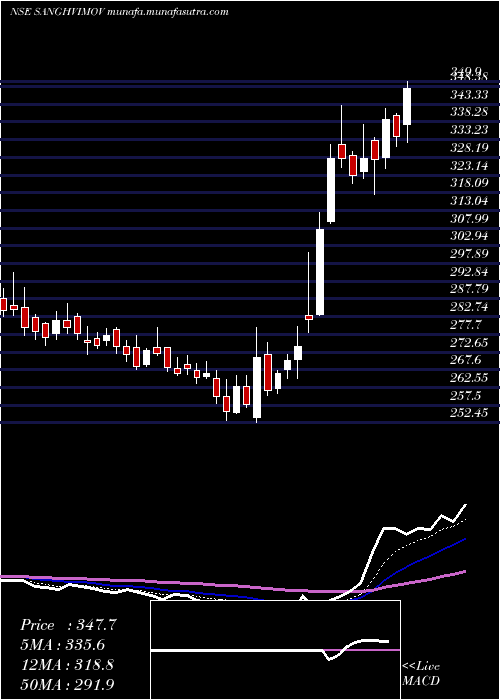Click the 282.74 price level label
500x700 pixels.
point(469,307)
